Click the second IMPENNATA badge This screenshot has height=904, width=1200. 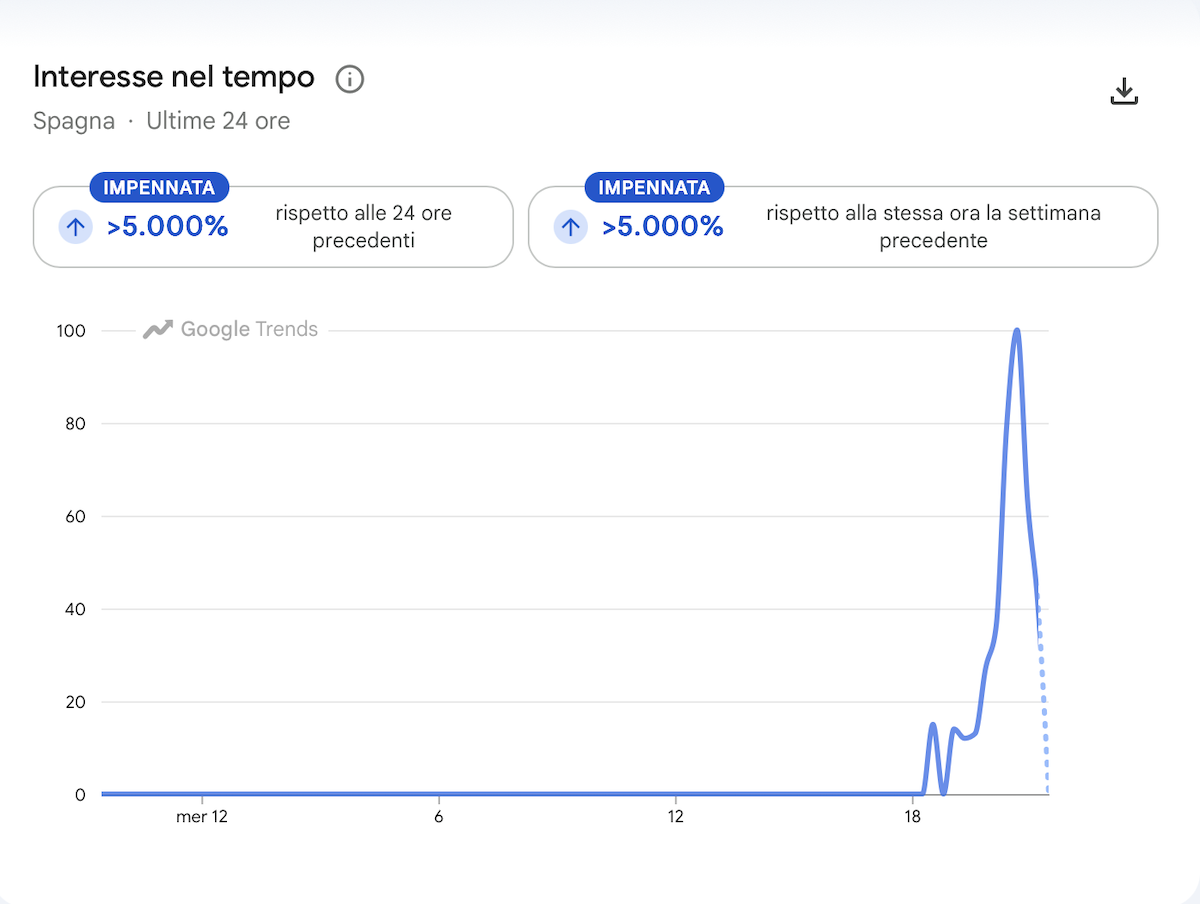pos(654,188)
